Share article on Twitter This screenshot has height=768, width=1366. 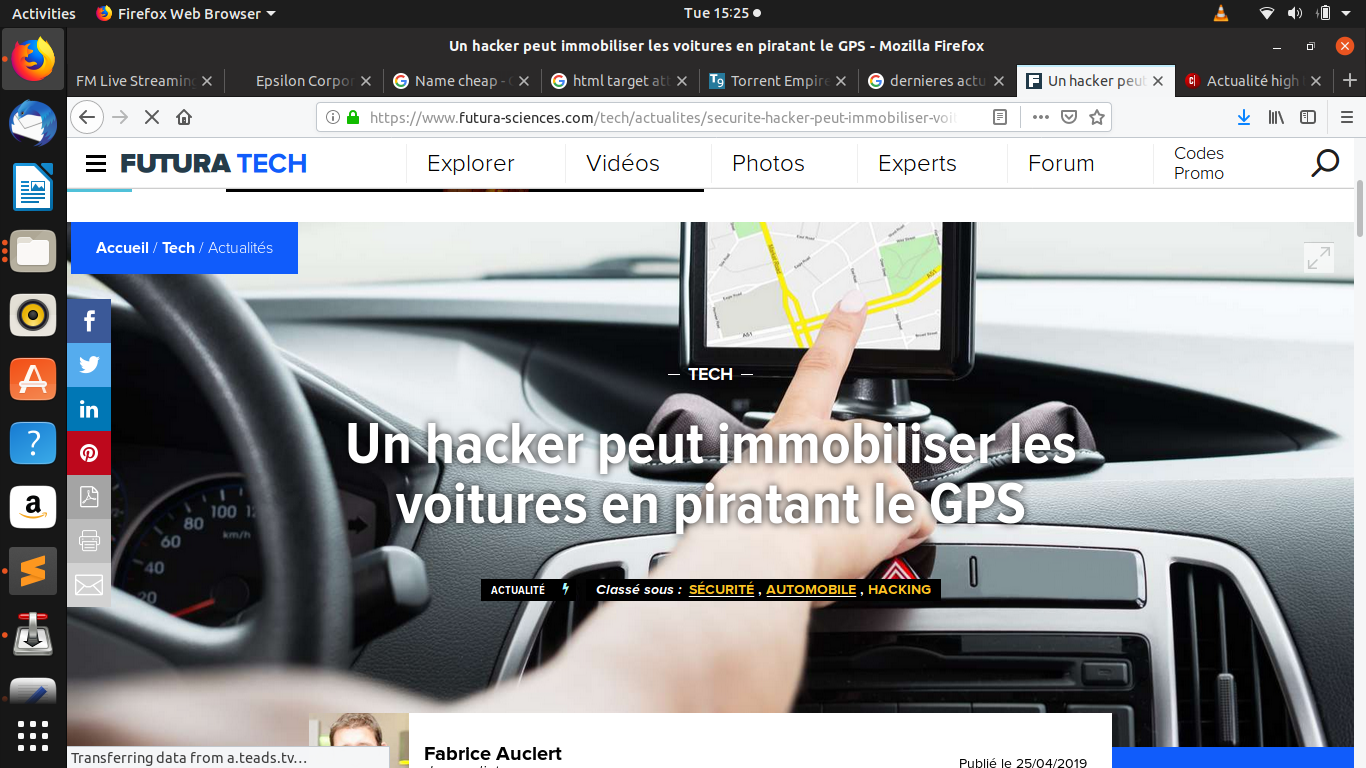coord(89,365)
